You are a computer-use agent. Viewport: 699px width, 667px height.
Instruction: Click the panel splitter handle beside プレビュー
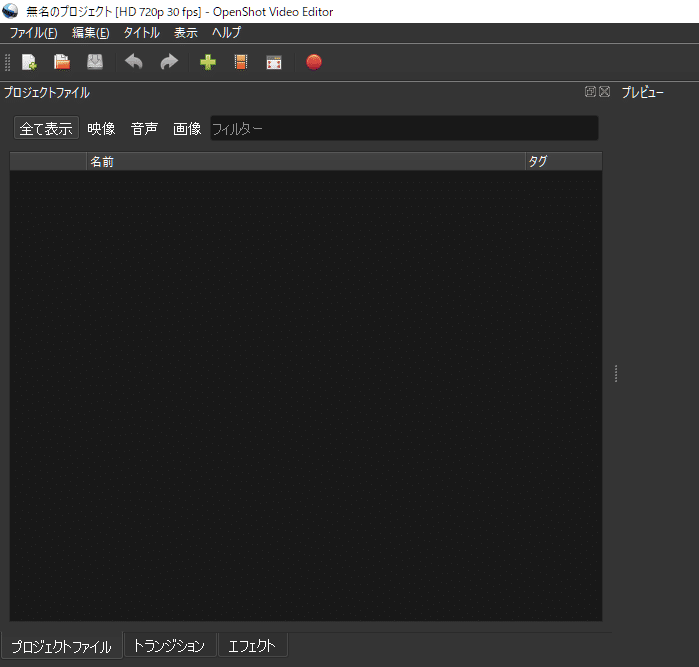(x=616, y=374)
